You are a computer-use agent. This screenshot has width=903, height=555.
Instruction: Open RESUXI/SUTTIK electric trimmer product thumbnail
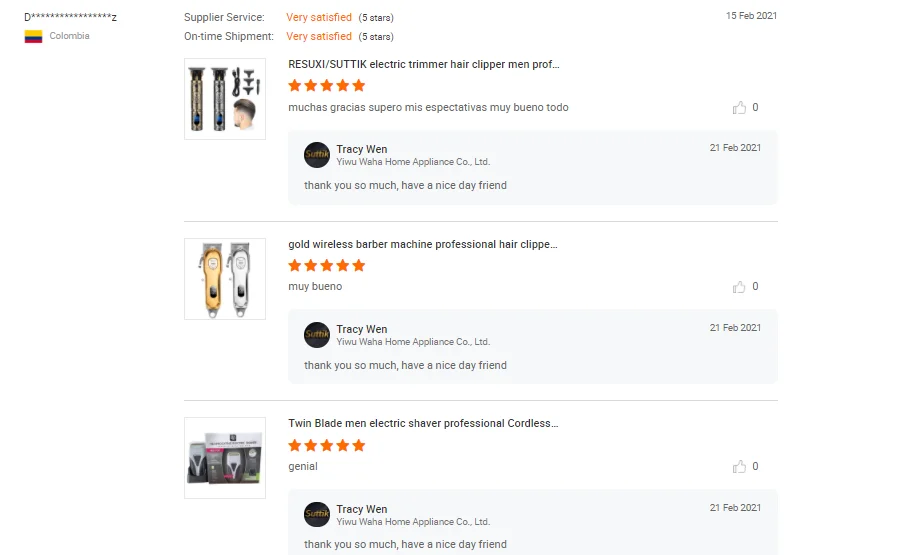[x=225, y=99]
